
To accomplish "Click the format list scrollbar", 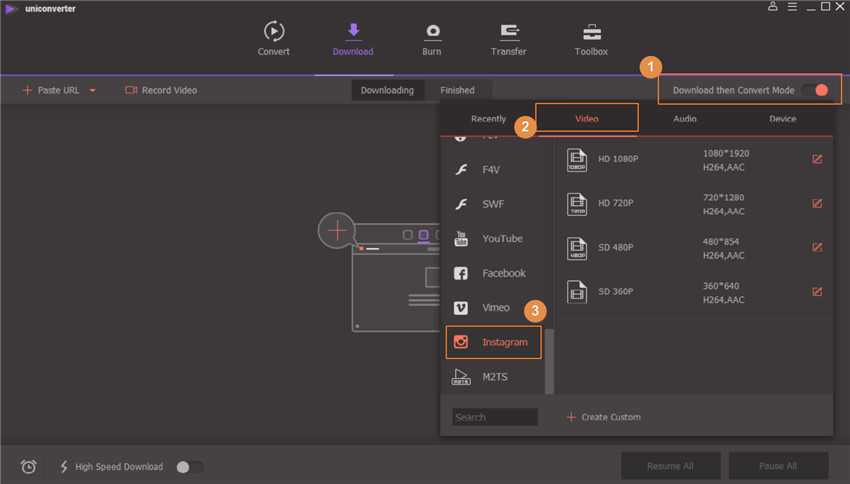I will point(548,350).
